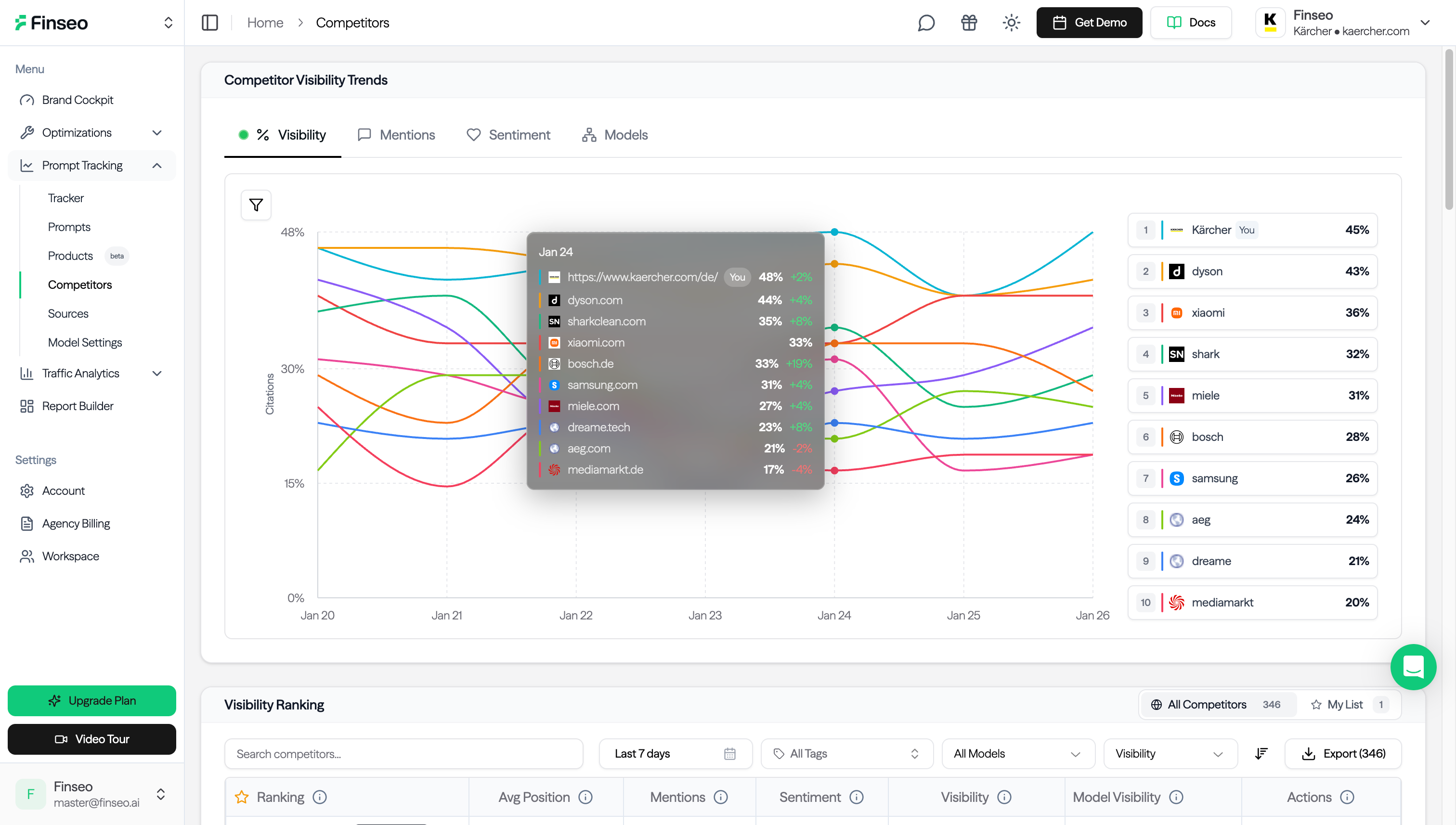Open the All Tags dropdown
This screenshot has width=1456, height=825.
[x=846, y=754]
